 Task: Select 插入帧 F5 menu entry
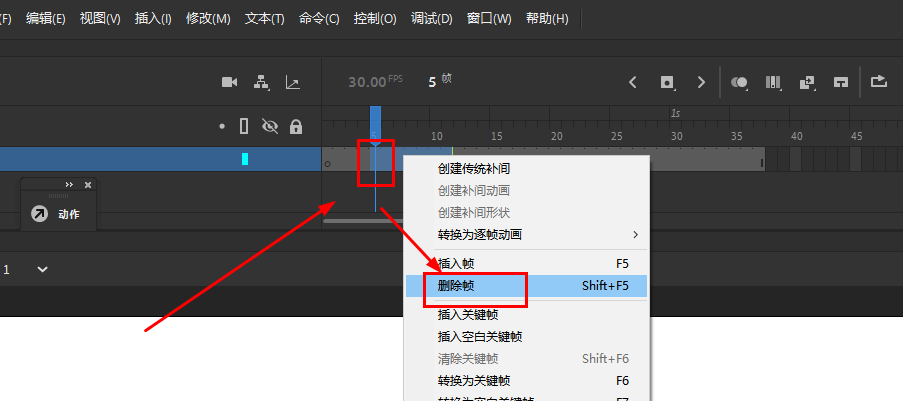pyautogui.click(x=527, y=264)
